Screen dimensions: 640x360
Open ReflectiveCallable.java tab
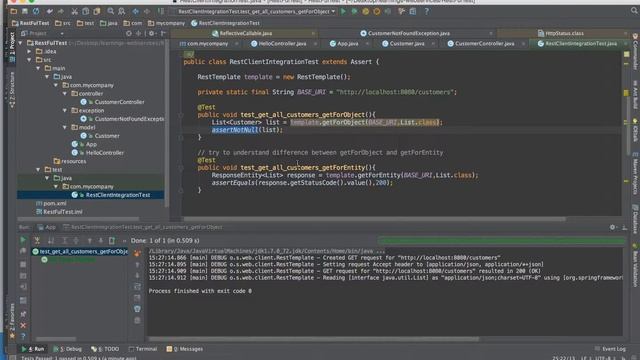[x=245, y=33]
